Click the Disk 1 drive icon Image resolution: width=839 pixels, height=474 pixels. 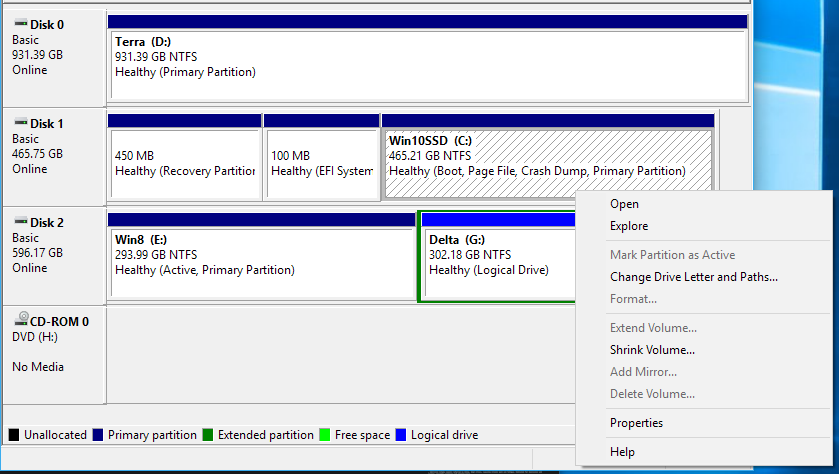[19, 124]
